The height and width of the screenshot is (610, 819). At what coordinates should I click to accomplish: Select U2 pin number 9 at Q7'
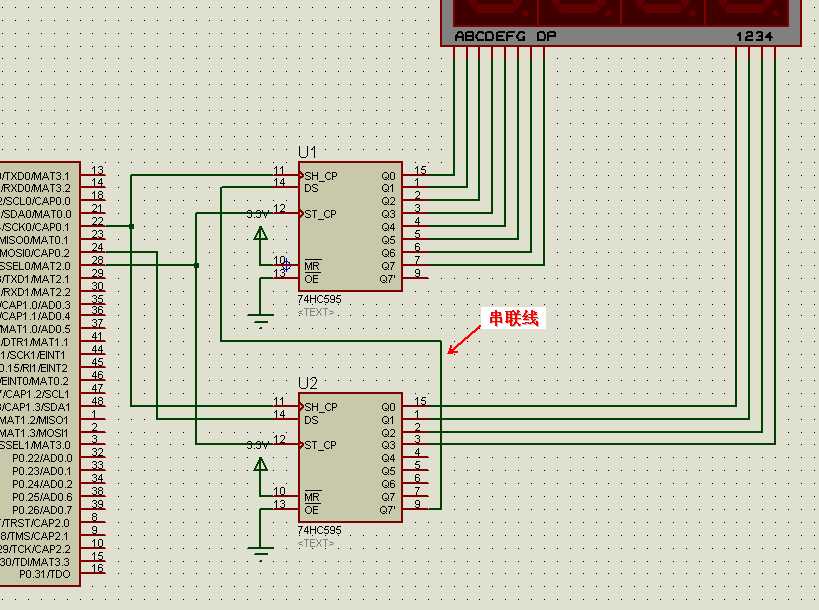pyautogui.click(x=417, y=504)
